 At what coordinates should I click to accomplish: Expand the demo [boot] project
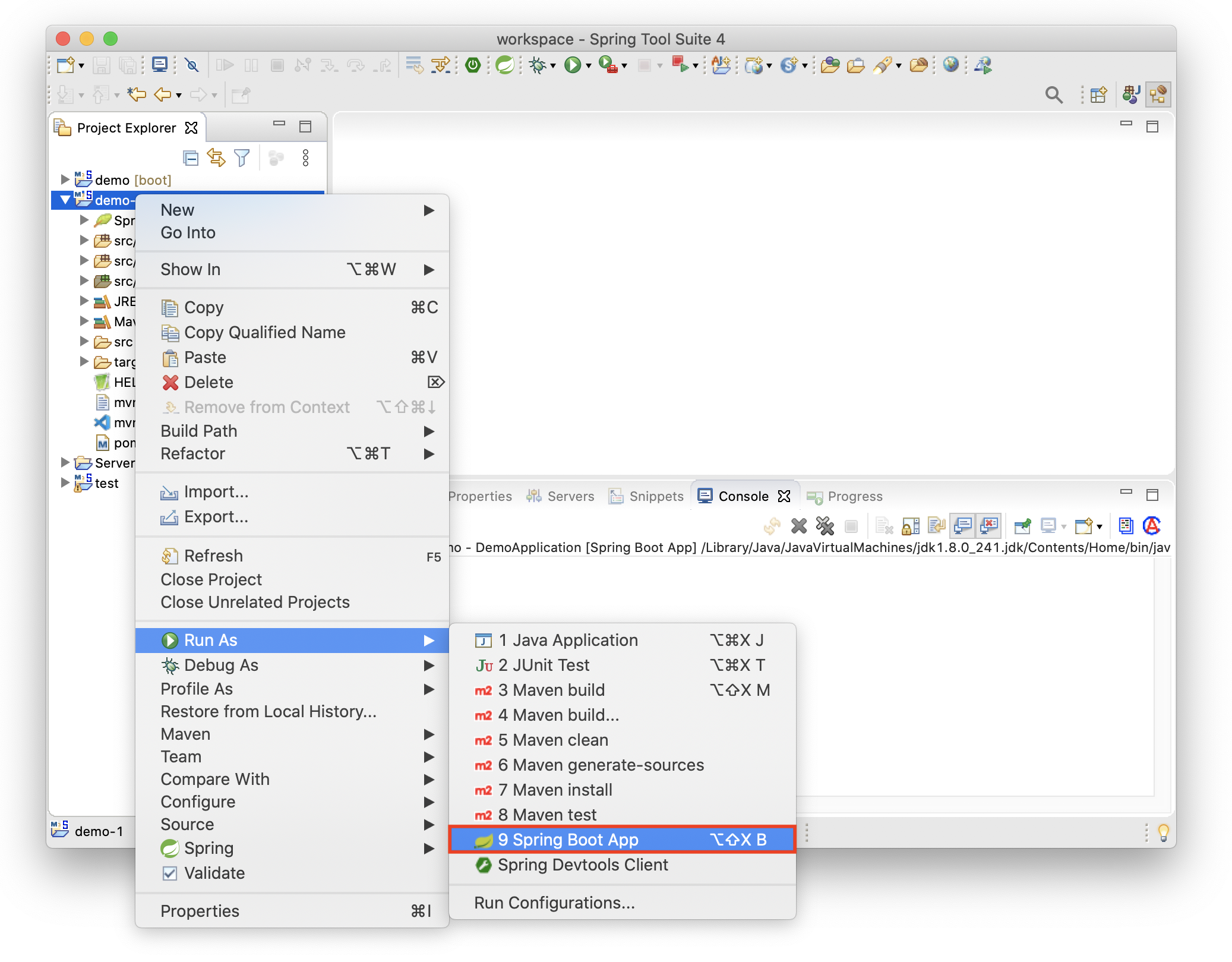point(65,179)
